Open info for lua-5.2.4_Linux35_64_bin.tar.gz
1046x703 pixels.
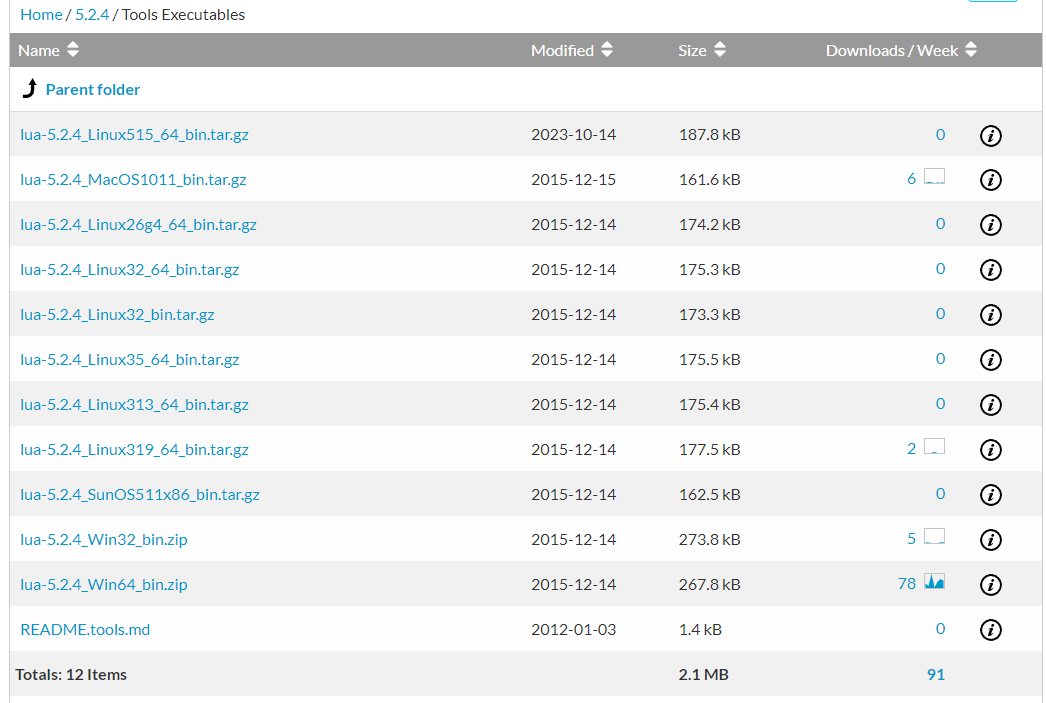[991, 360]
